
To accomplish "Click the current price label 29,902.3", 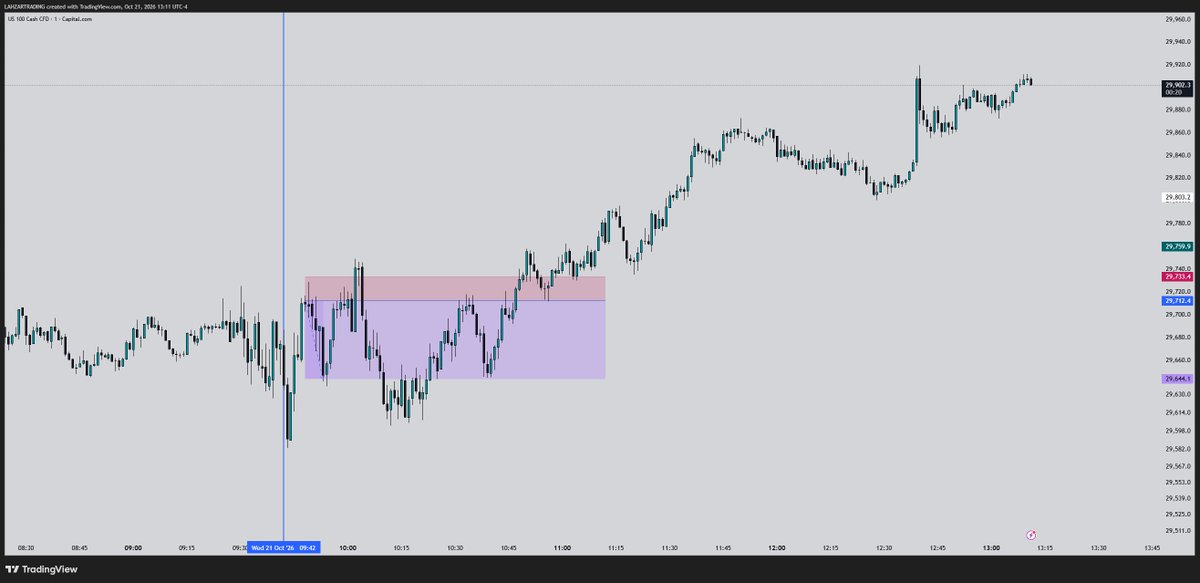I will coord(1177,88).
